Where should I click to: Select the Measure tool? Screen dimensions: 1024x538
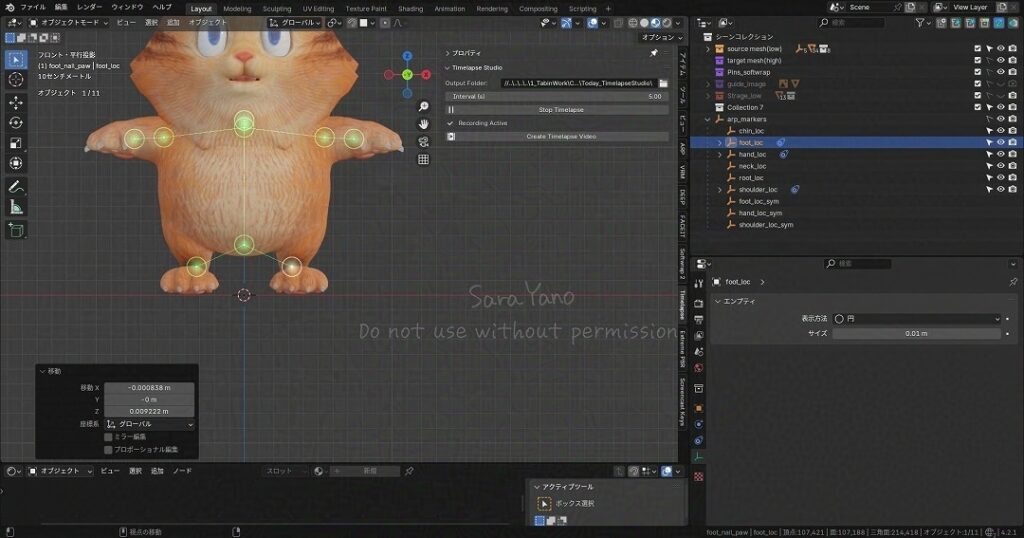tap(16, 207)
